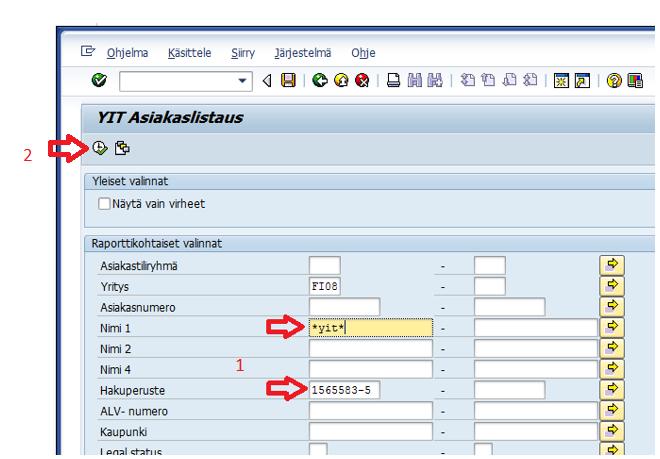This screenshot has height=459, width=660.
Task: Open multiple selection for Nimi 2
Action: (x=612, y=348)
